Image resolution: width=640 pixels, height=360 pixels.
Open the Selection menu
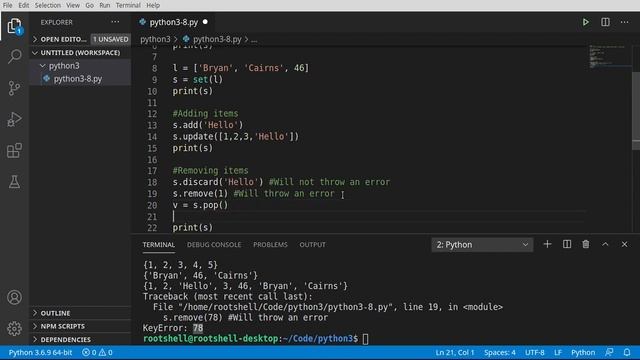click(48, 5)
